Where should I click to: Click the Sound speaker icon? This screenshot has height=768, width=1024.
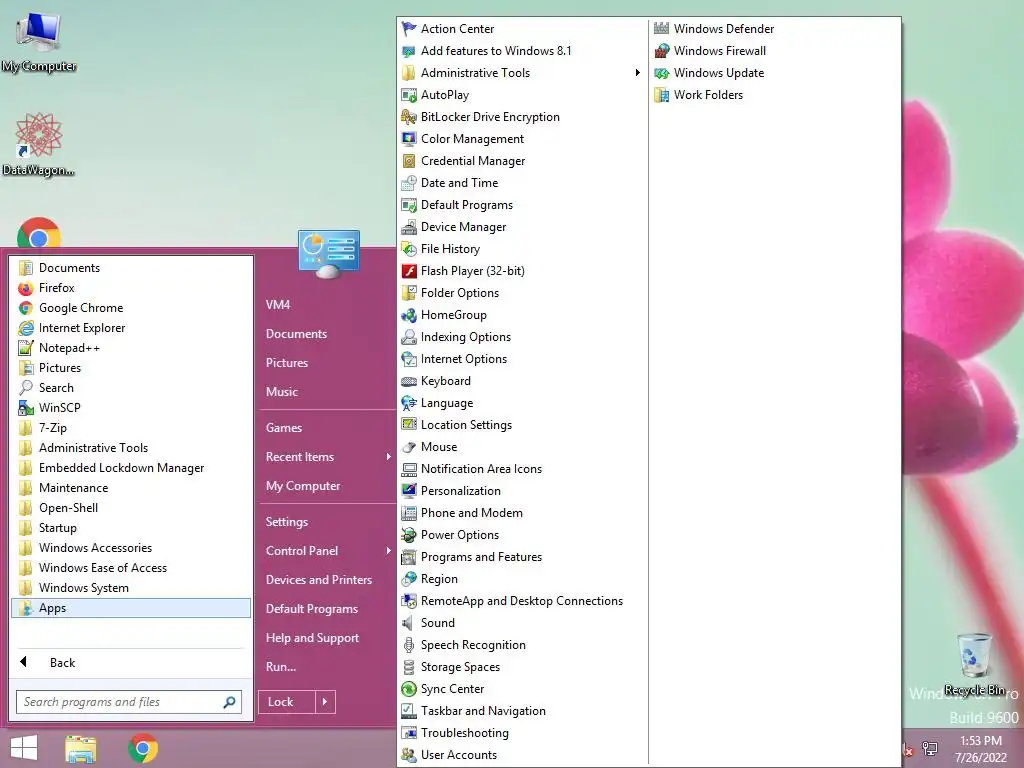tap(409, 623)
